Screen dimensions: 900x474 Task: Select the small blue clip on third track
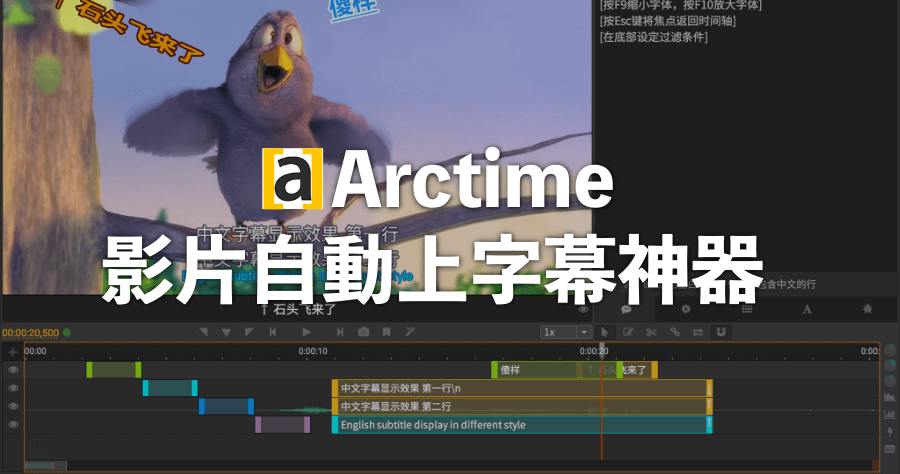tap(226, 407)
